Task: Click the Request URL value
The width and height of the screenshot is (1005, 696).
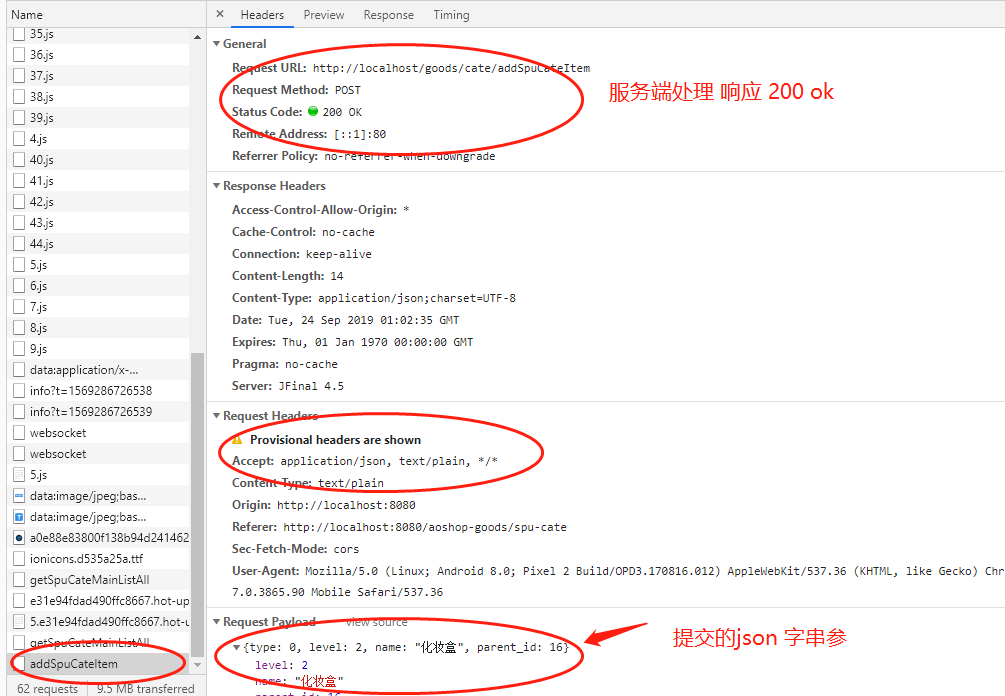Action: click(x=451, y=69)
